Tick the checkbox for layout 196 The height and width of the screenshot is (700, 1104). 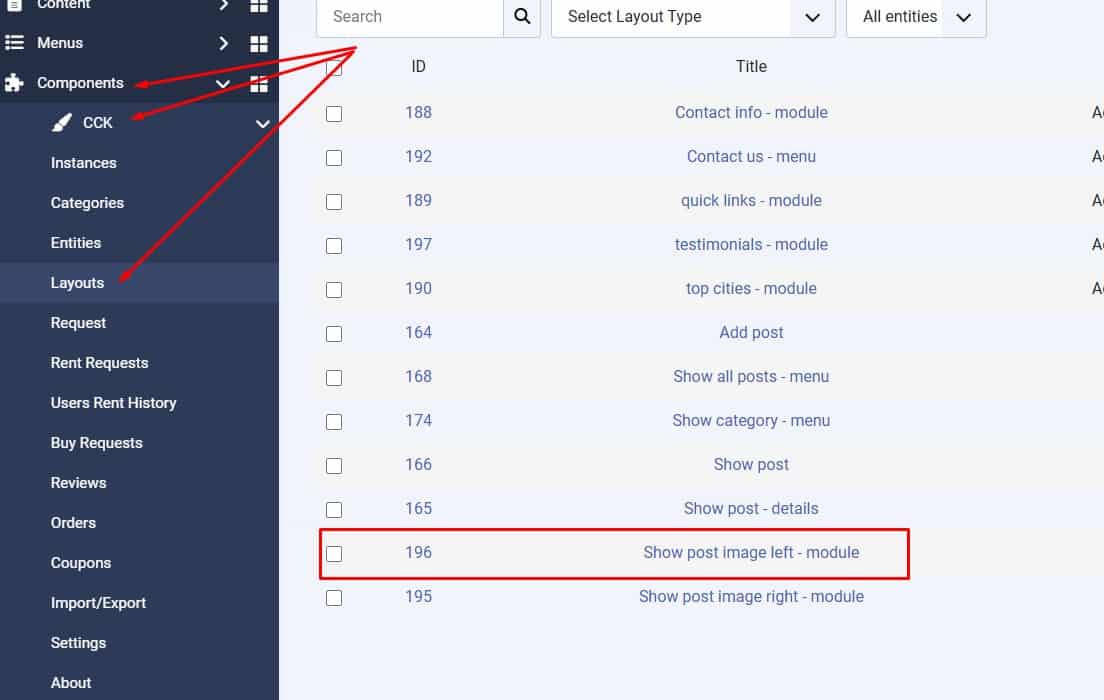pos(334,553)
